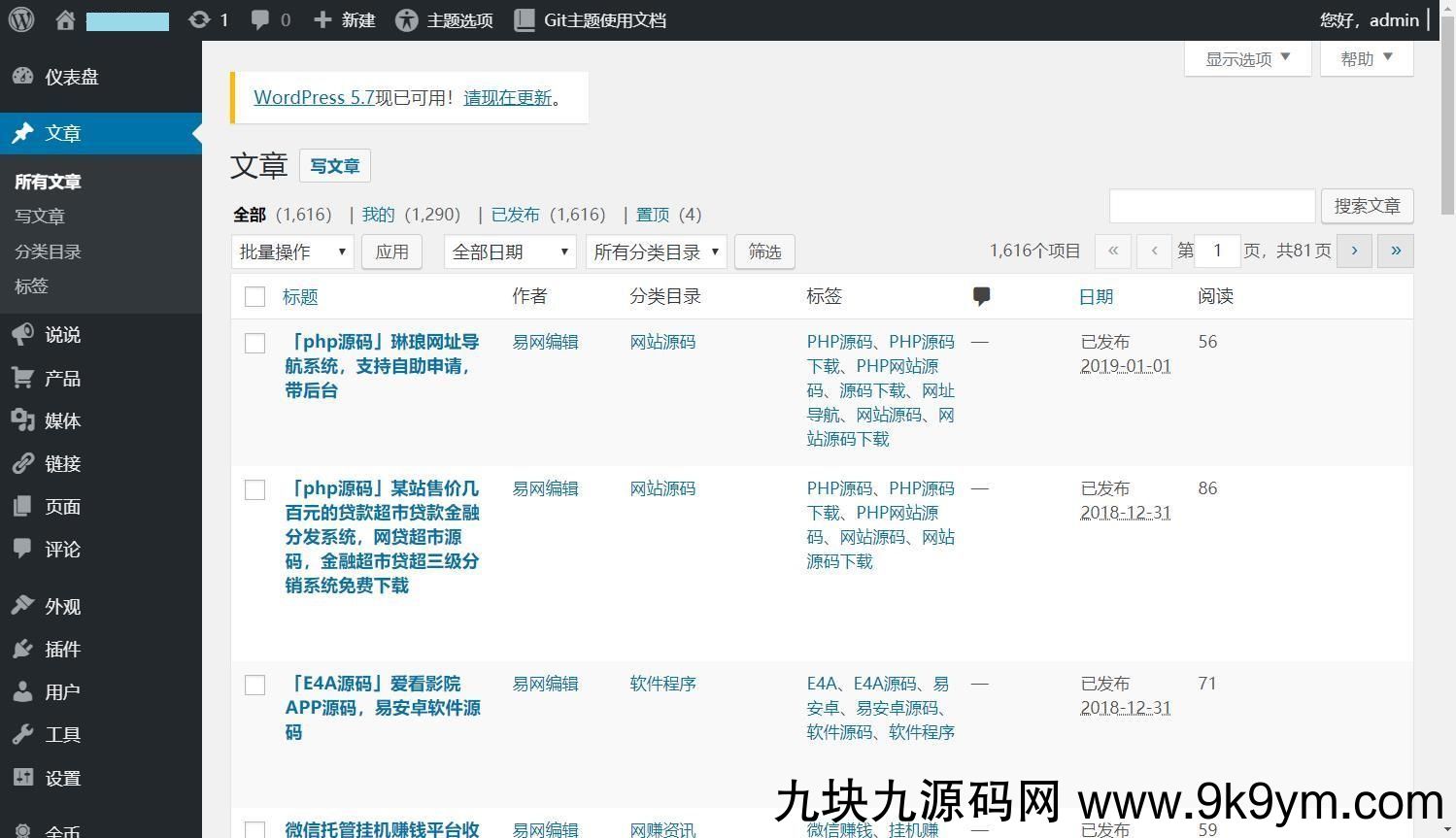Select the checkbox for 爱看影院APP源码 post
Image resolution: width=1456 pixels, height=838 pixels.
click(x=254, y=685)
